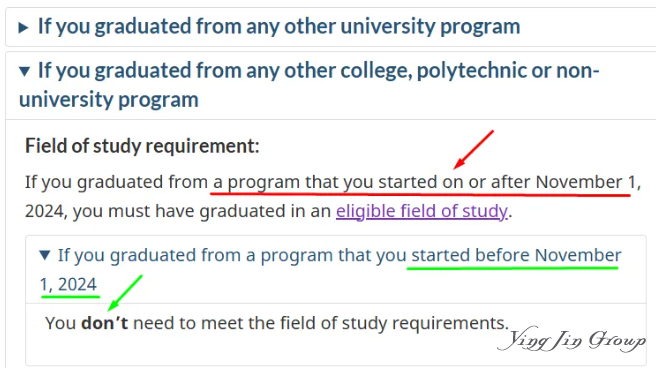Image resolution: width=656 pixels, height=371 pixels.
Task: Click the Ying Jin Group watermark
Action: [572, 339]
